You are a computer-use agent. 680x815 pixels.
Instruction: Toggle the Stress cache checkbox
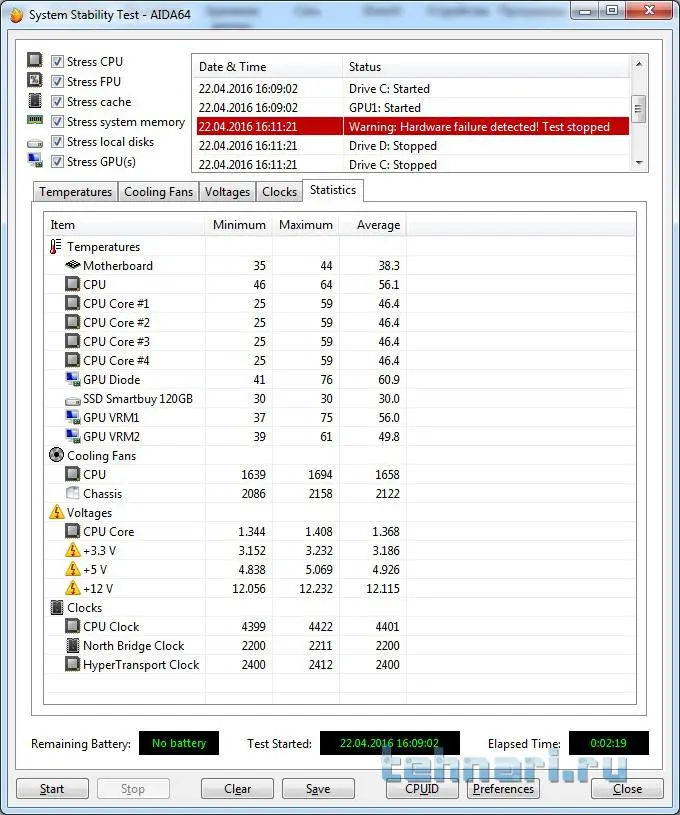[57, 101]
